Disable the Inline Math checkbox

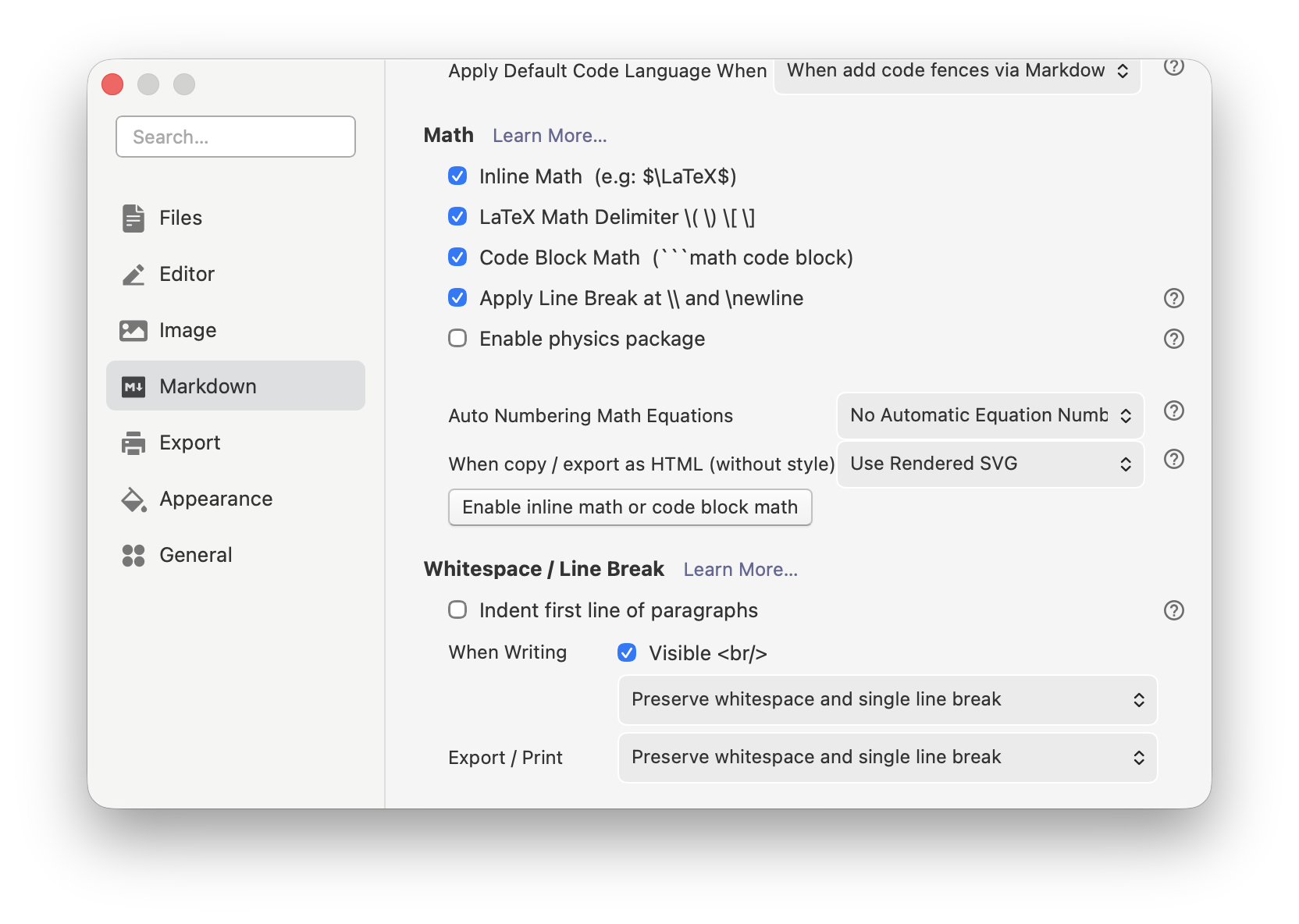point(457,176)
